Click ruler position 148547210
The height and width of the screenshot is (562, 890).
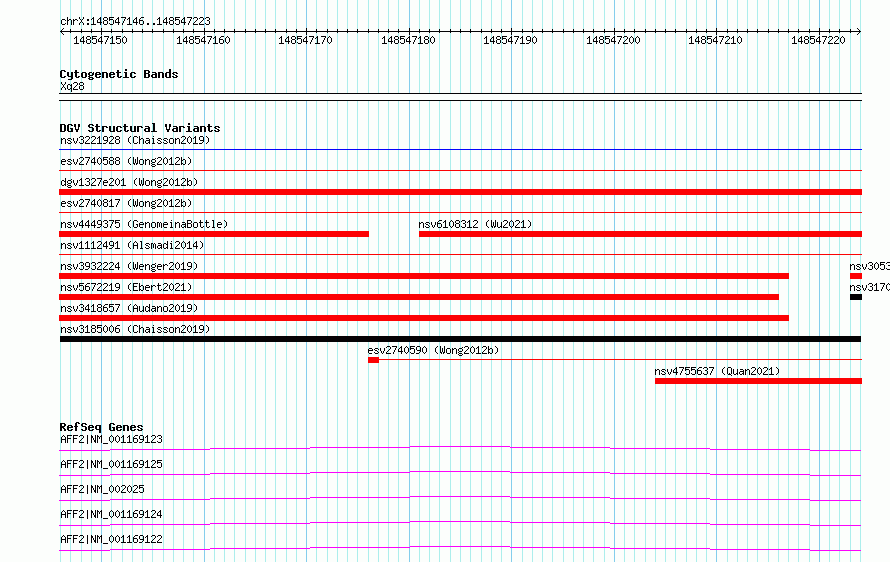715,40
